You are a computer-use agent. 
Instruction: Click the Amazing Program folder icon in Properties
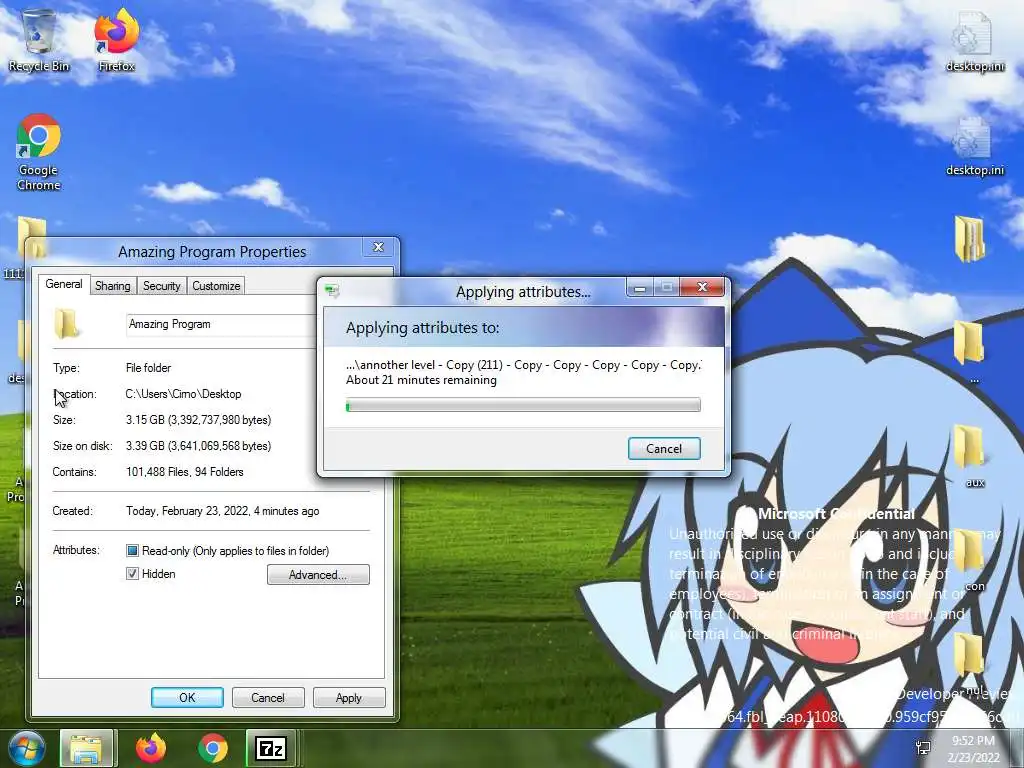point(66,324)
